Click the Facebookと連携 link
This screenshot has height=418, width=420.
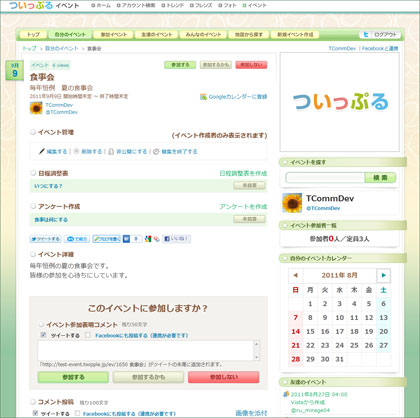380,48
